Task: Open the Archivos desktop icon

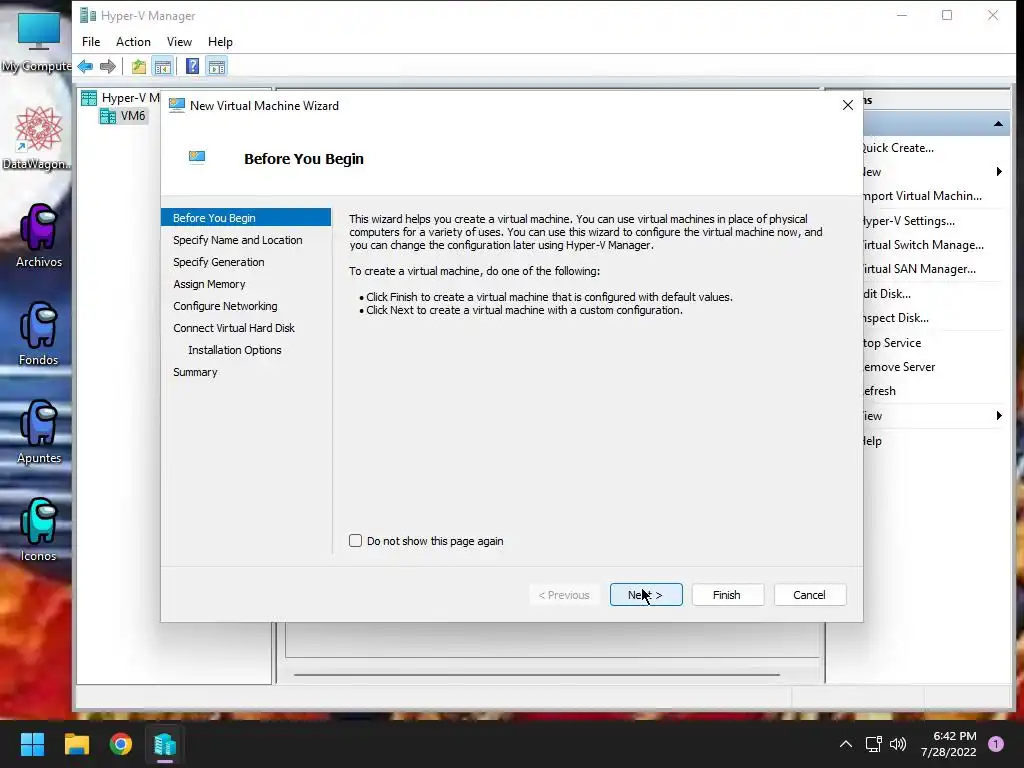Action: 39,236
